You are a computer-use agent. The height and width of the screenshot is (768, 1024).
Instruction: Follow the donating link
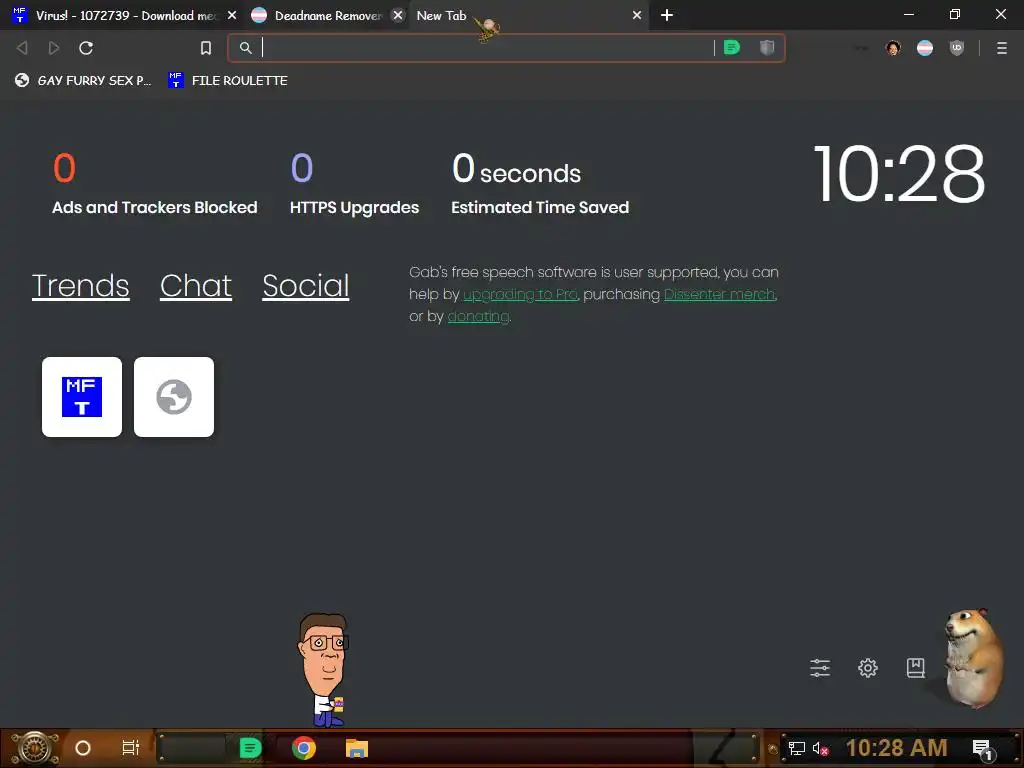point(478,316)
